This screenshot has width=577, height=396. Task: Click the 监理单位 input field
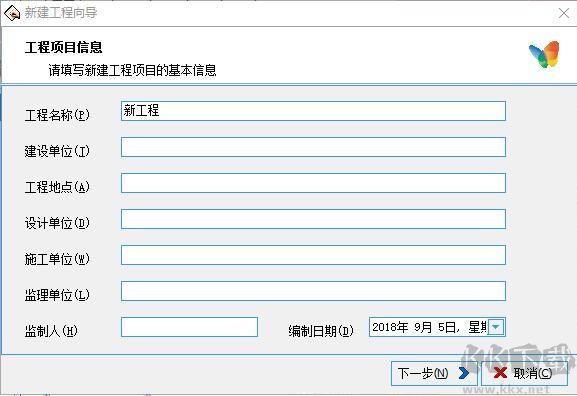point(313,291)
